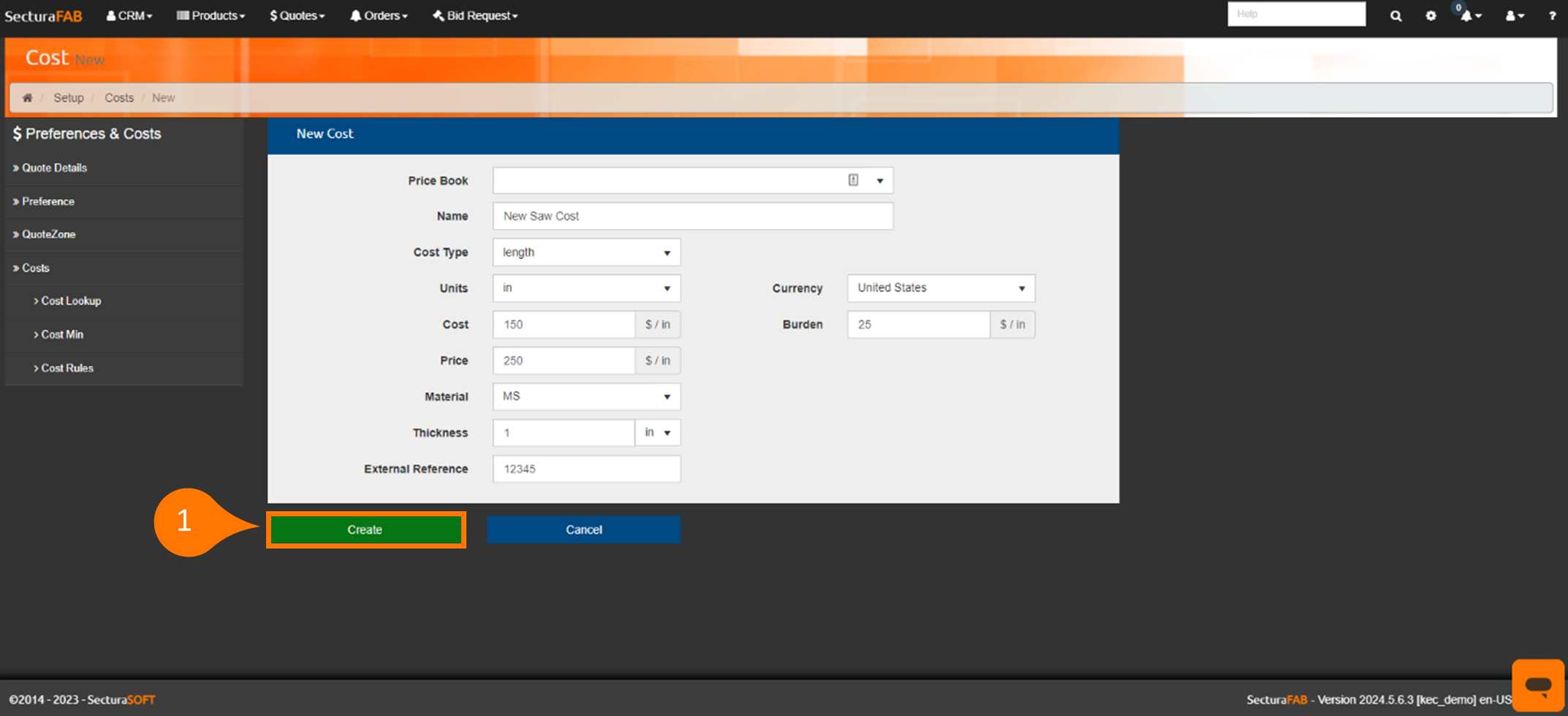The height and width of the screenshot is (716, 1568).
Task: Open the Units dropdown
Action: click(586, 288)
